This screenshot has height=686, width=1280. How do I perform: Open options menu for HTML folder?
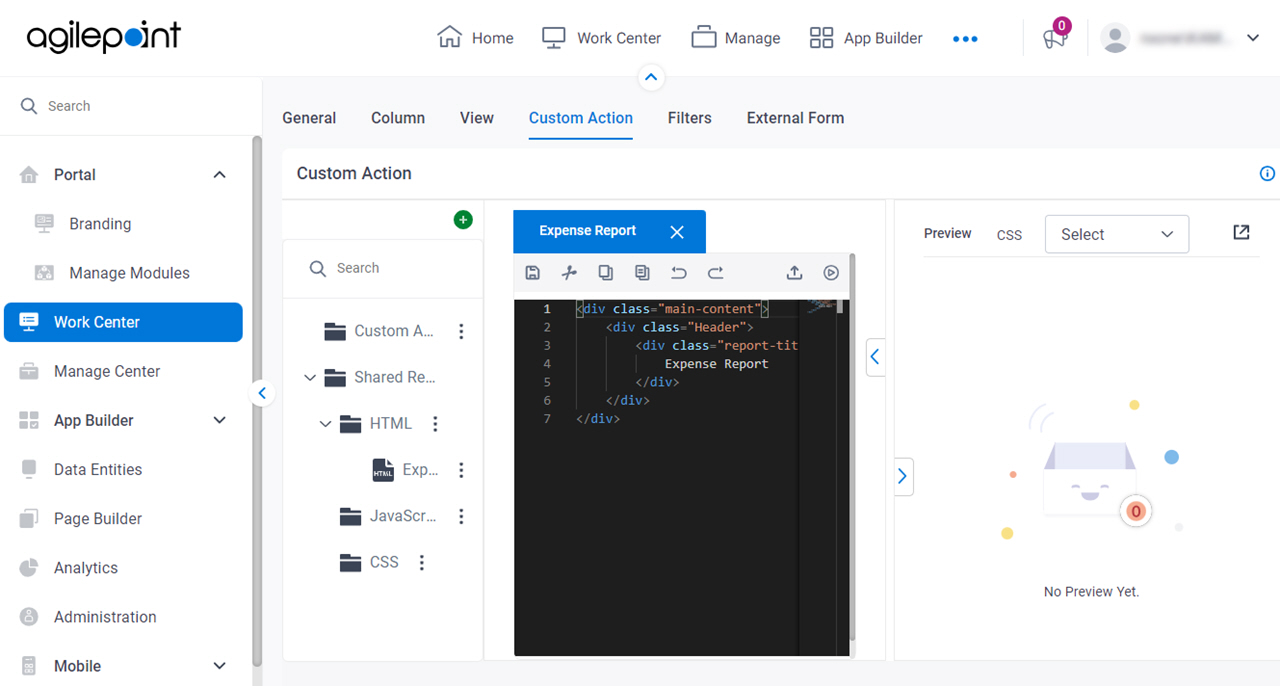pyautogui.click(x=435, y=424)
